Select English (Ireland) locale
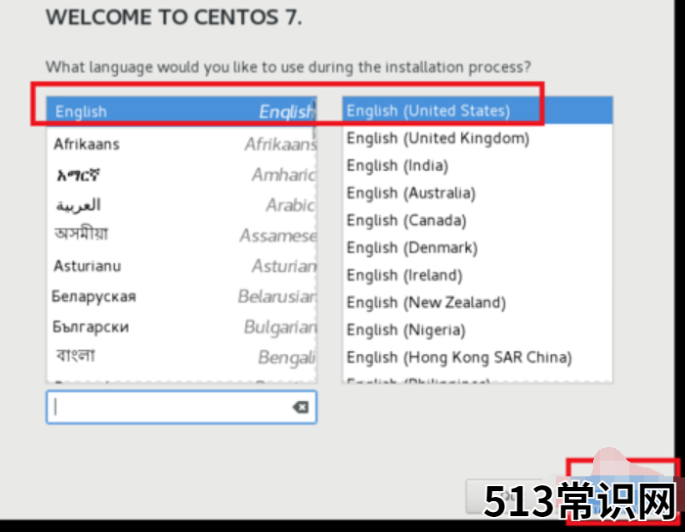Screen dimensions: 685x532 (x=477, y=275)
